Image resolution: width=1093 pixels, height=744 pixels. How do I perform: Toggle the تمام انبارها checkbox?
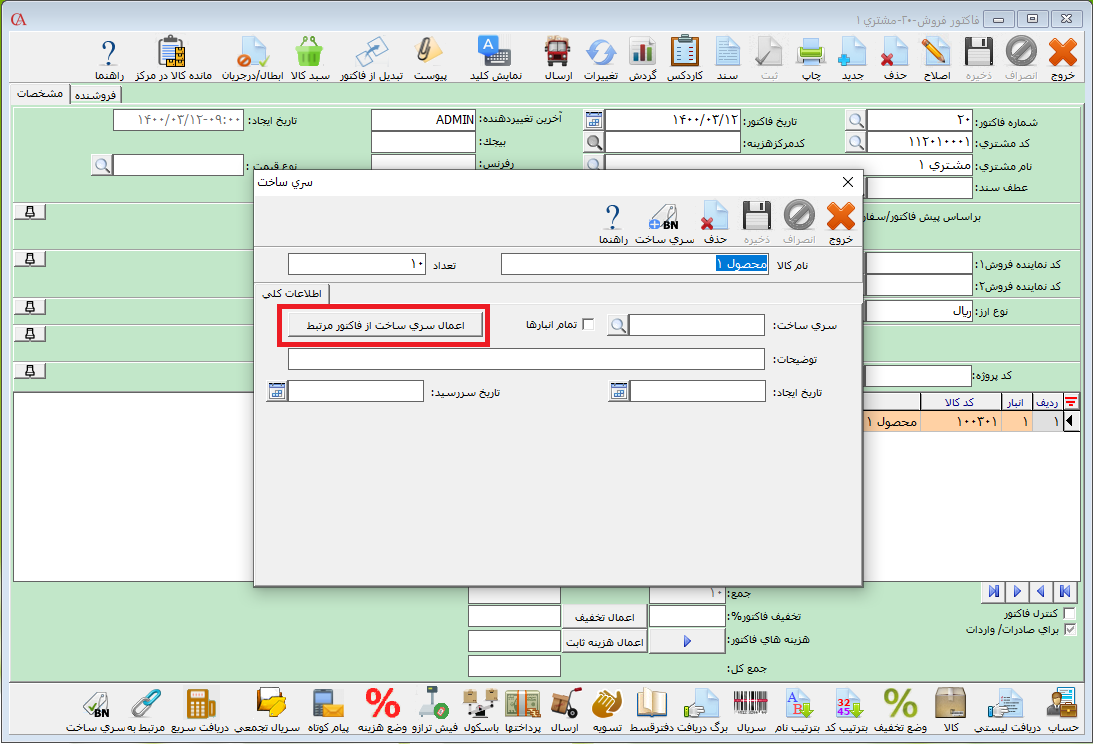point(588,325)
